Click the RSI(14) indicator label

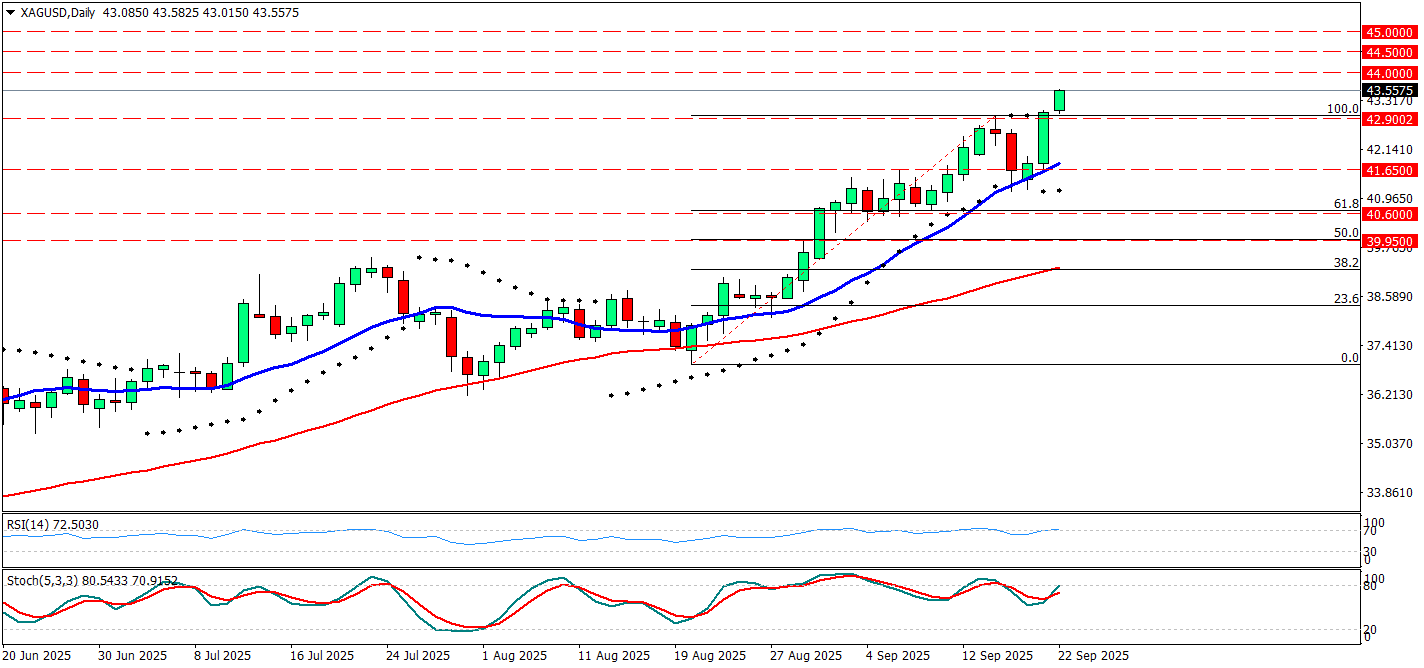pos(52,525)
